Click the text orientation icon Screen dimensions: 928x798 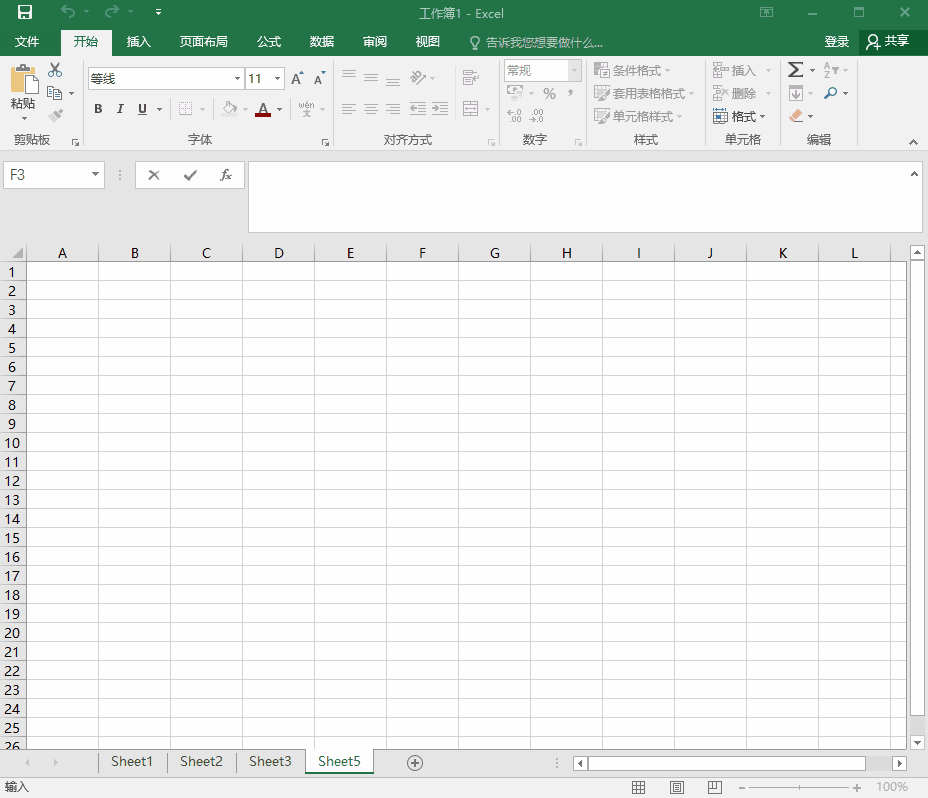click(418, 78)
